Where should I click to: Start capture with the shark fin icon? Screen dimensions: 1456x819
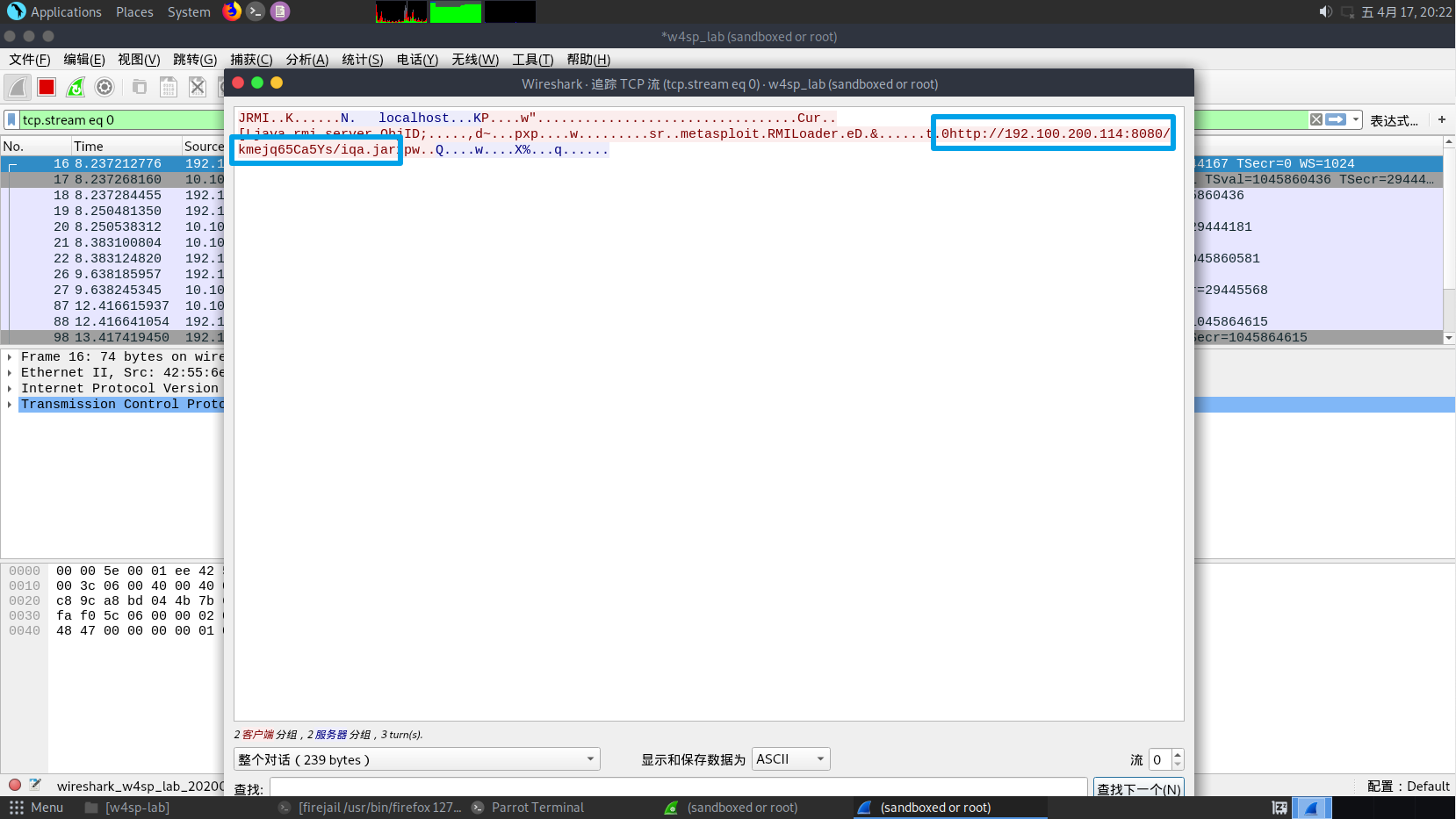coord(18,87)
